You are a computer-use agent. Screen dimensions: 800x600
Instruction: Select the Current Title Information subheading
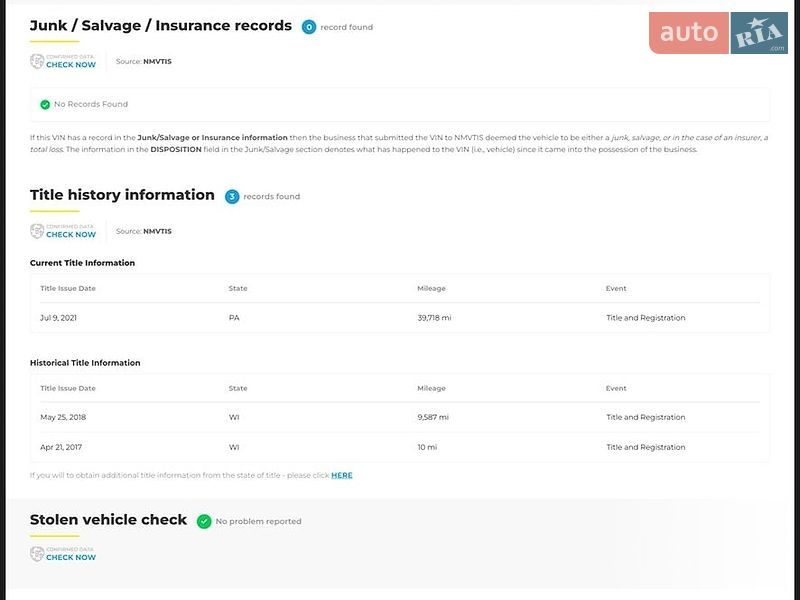pos(82,263)
